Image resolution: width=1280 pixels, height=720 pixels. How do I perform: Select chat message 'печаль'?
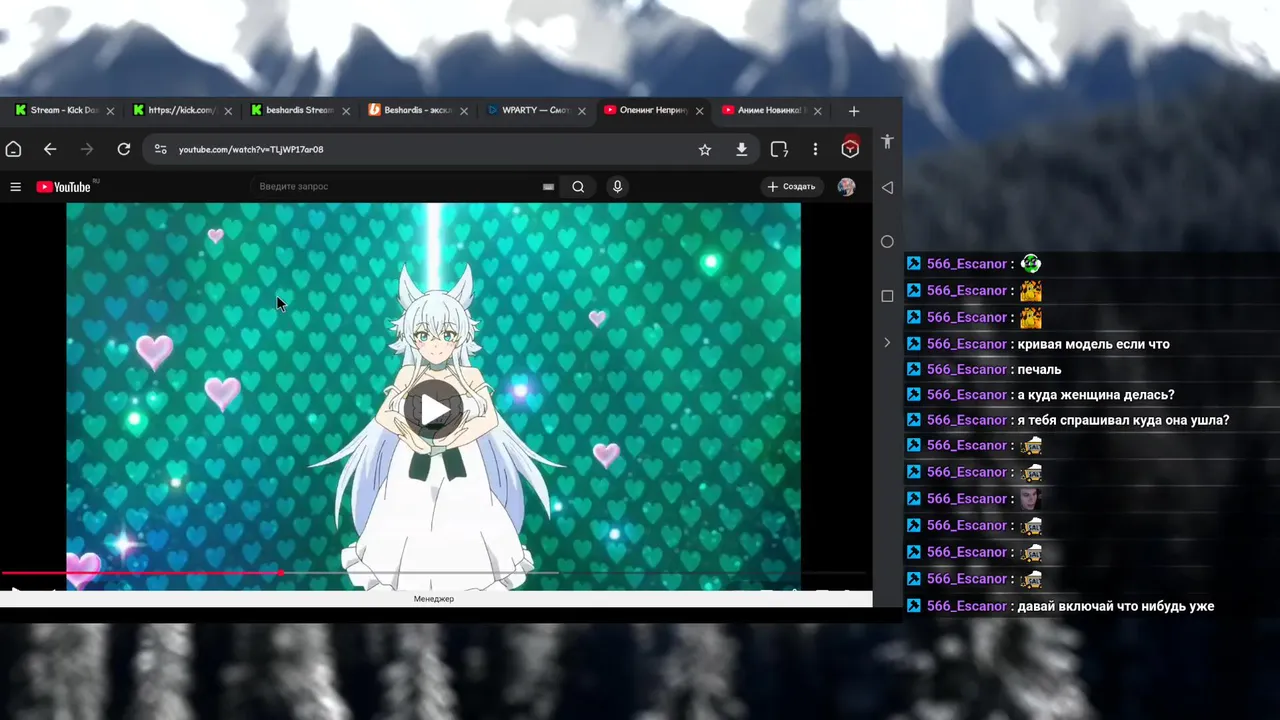[x=1039, y=370]
